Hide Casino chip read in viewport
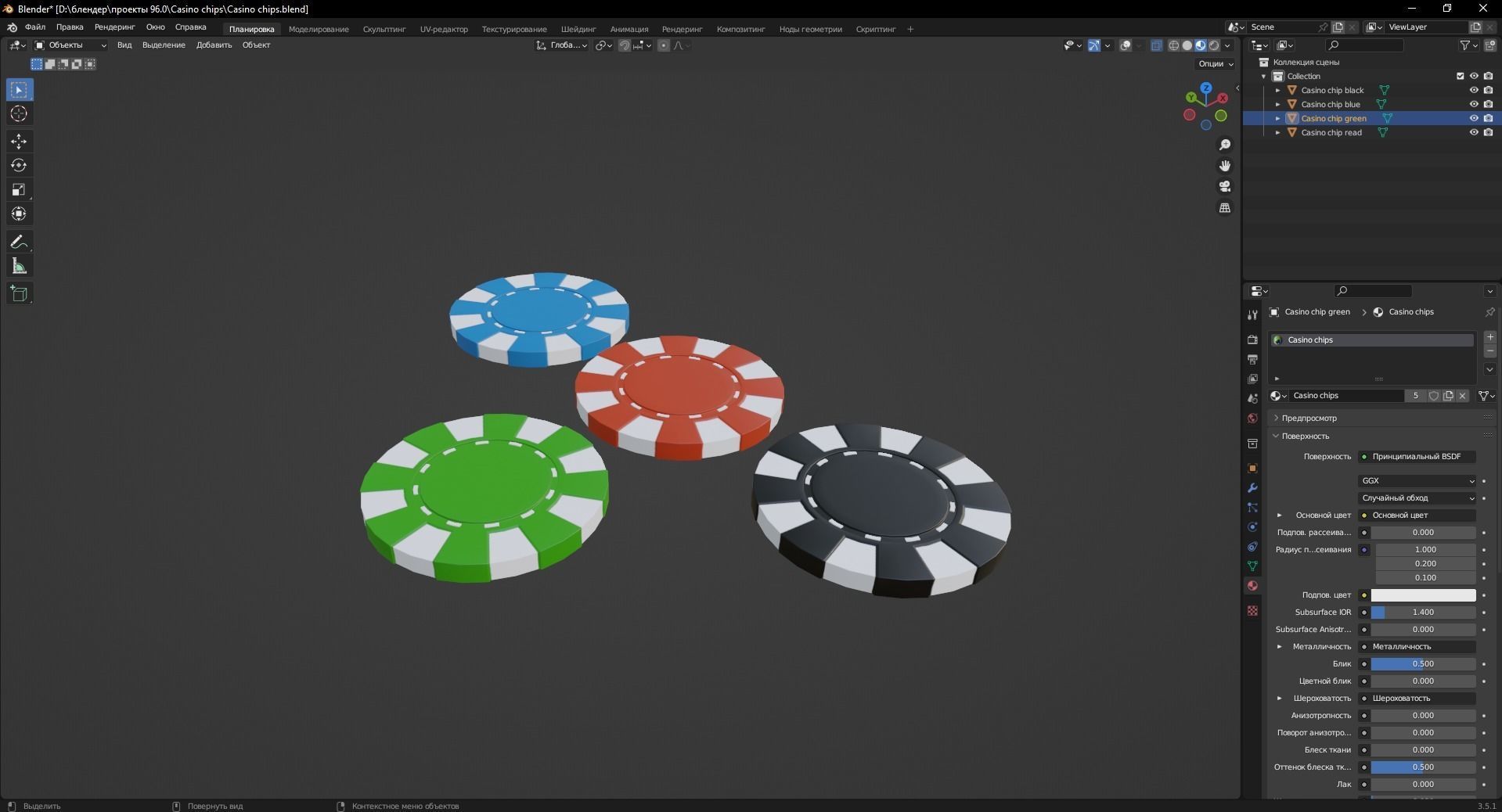The image size is (1502, 812). [1474, 132]
